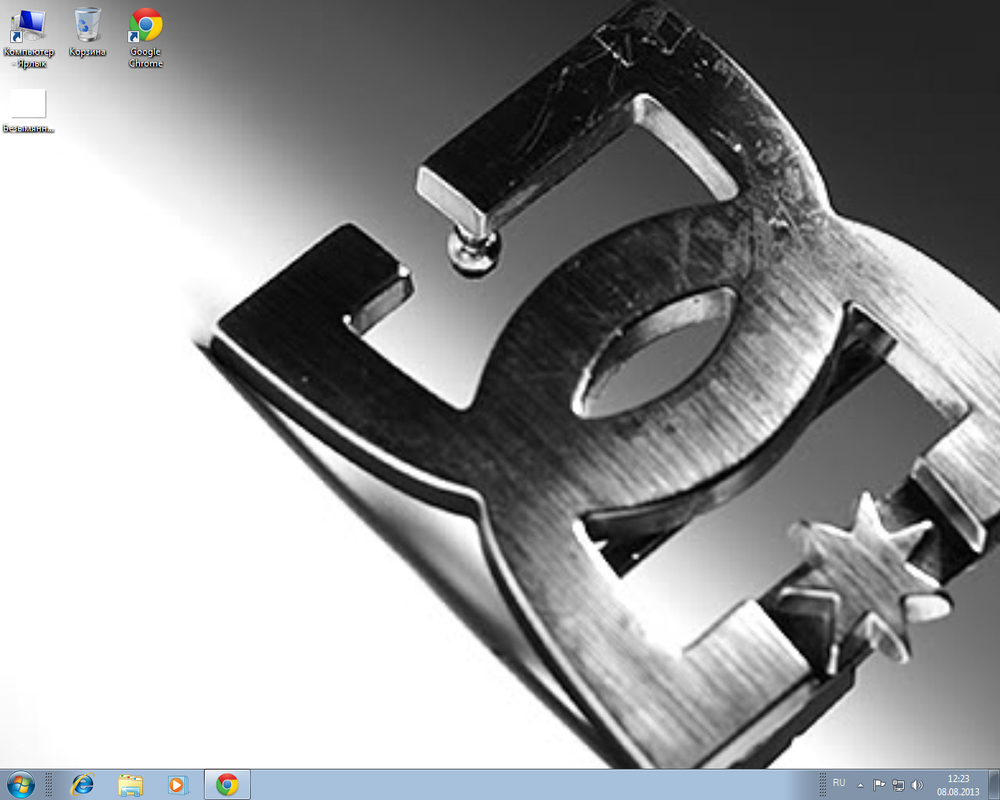The width and height of the screenshot is (1000, 800).
Task: Click the Show Desktop strip on the taskbar
Action: click(x=996, y=785)
